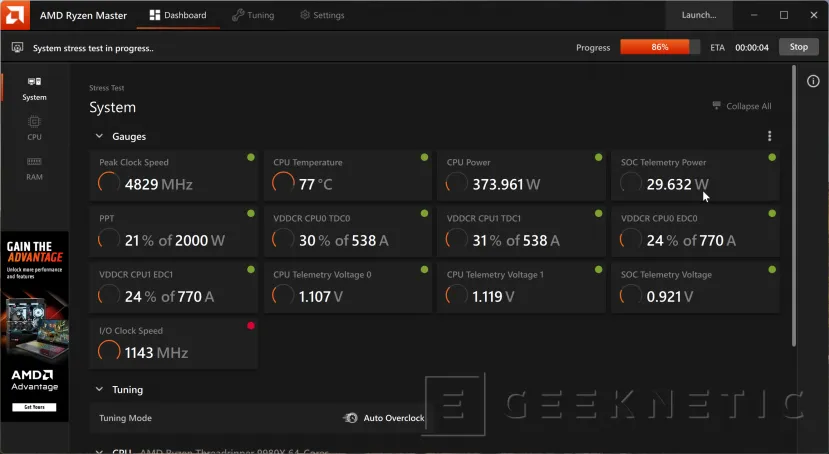This screenshot has width=829, height=454.
Task: Click the AMD Advantage advertisement banner
Action: click(x=35, y=326)
